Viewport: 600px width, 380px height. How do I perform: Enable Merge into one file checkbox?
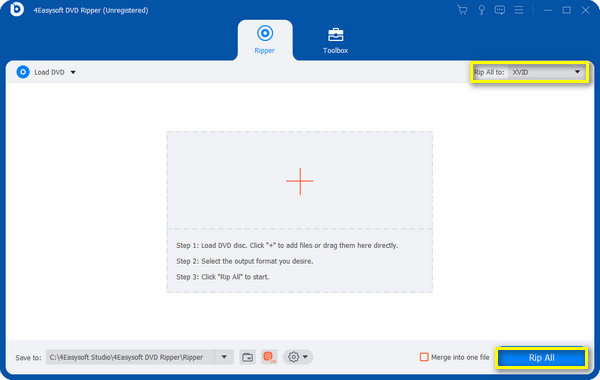pyautogui.click(x=424, y=357)
